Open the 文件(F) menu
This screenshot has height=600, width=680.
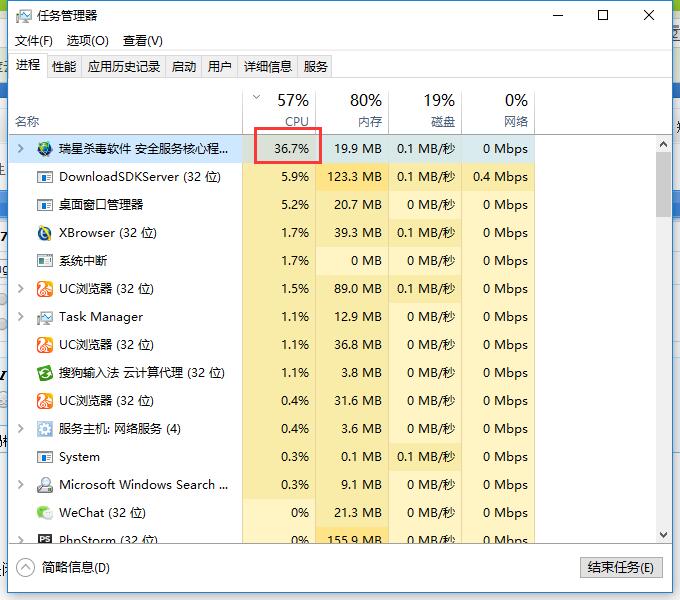[x=34, y=41]
